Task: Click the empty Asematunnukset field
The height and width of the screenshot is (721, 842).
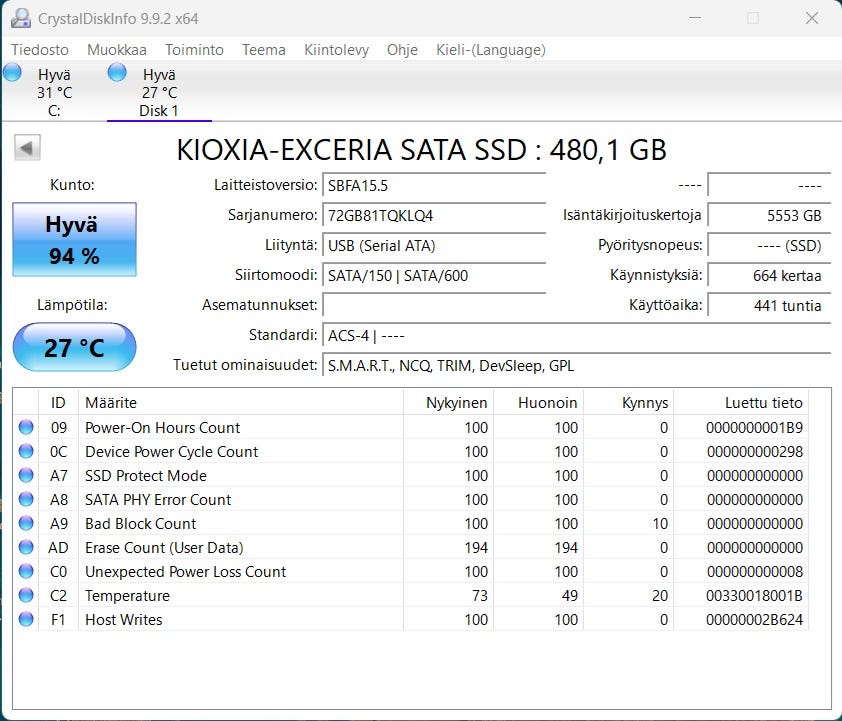Action: coord(434,305)
